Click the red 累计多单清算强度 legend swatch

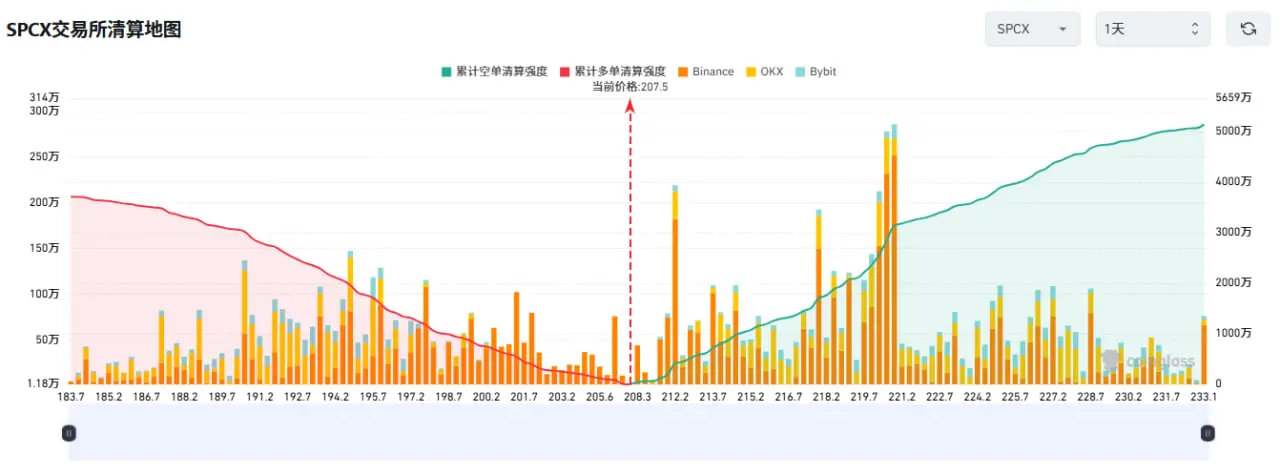pyautogui.click(x=564, y=72)
